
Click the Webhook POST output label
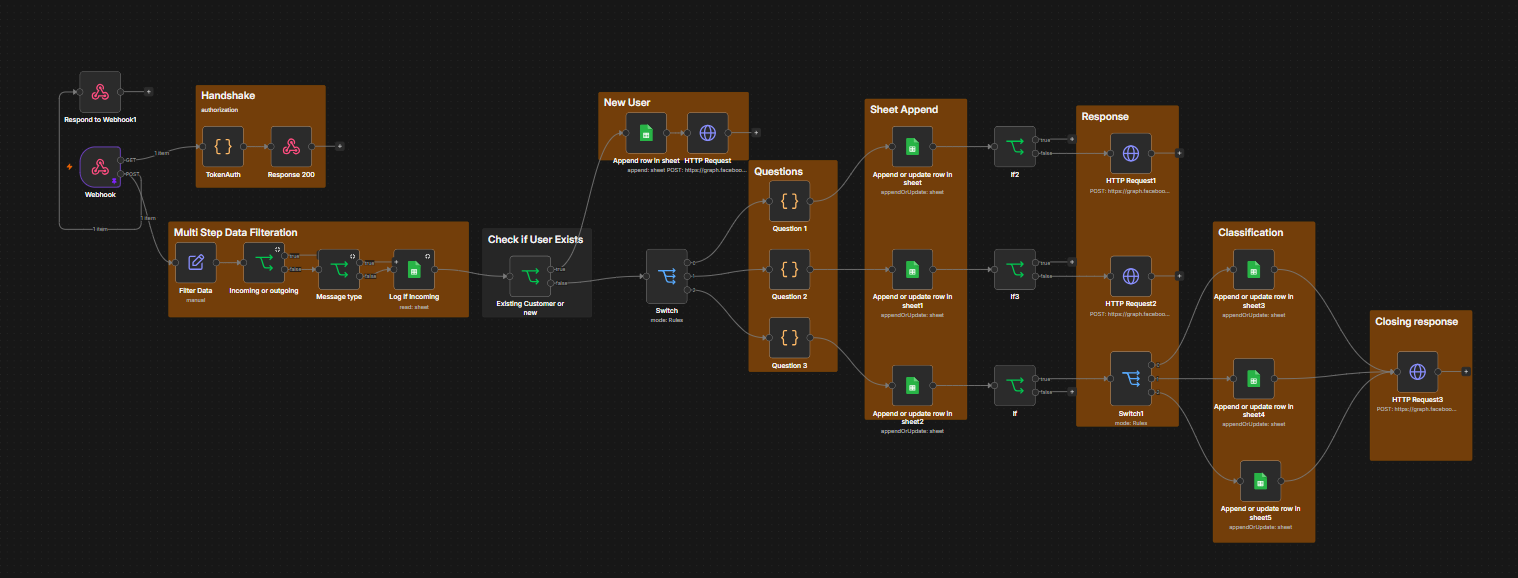[x=133, y=174]
